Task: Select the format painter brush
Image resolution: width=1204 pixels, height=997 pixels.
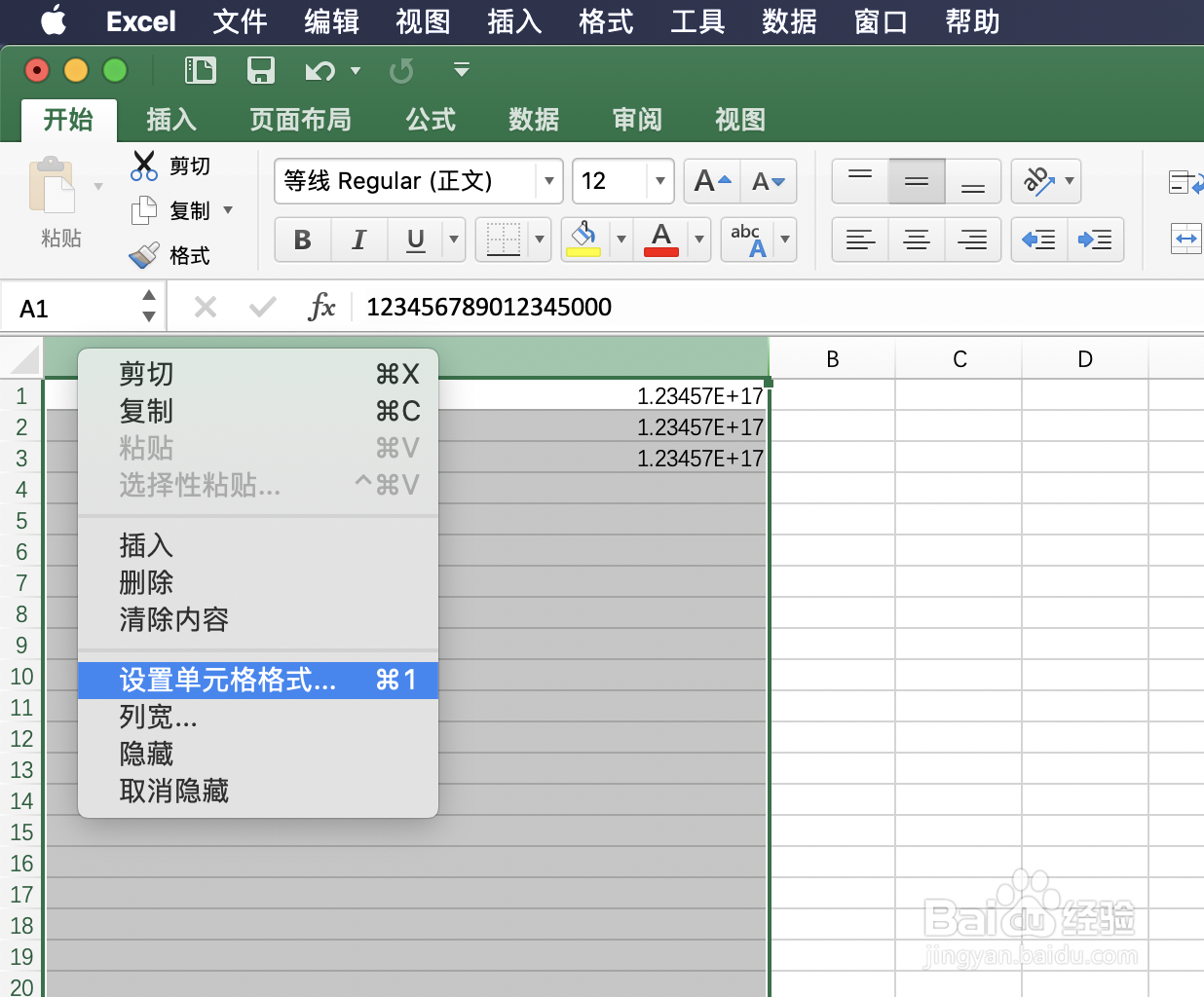Action: [143, 255]
